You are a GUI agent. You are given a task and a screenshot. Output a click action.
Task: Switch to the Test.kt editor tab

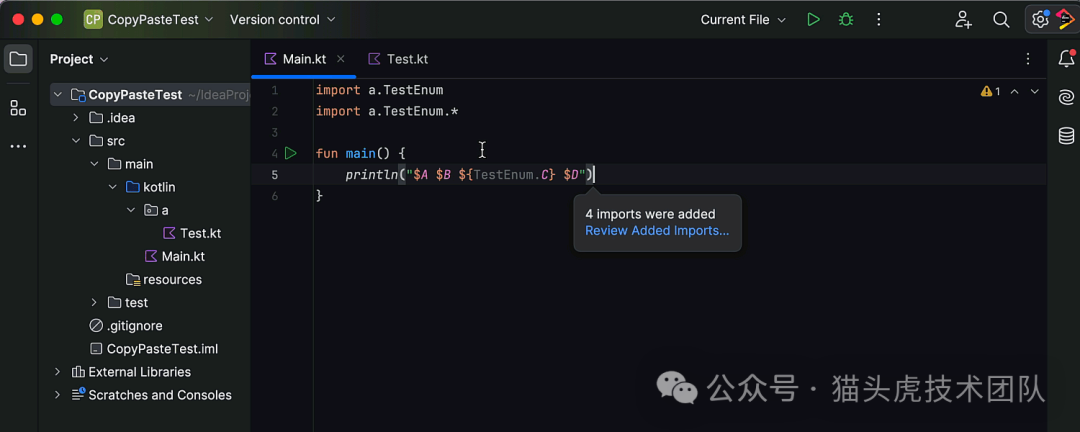pyautogui.click(x=398, y=59)
